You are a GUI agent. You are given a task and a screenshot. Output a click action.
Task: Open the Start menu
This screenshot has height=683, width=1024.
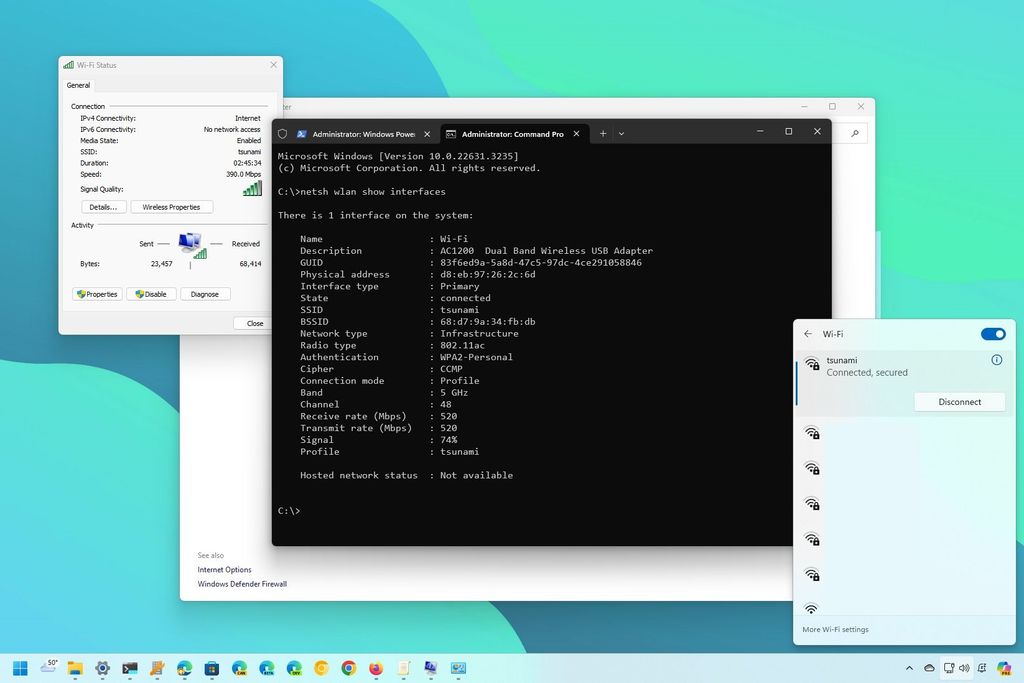tap(21, 667)
